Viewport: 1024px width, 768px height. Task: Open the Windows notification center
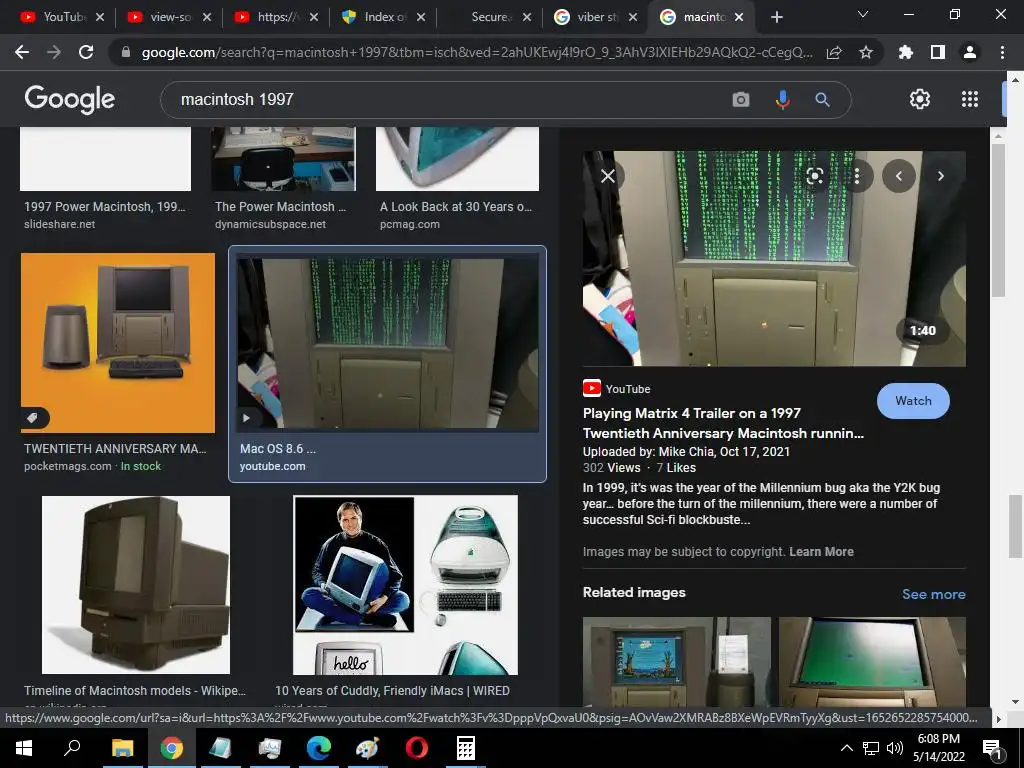(x=992, y=748)
